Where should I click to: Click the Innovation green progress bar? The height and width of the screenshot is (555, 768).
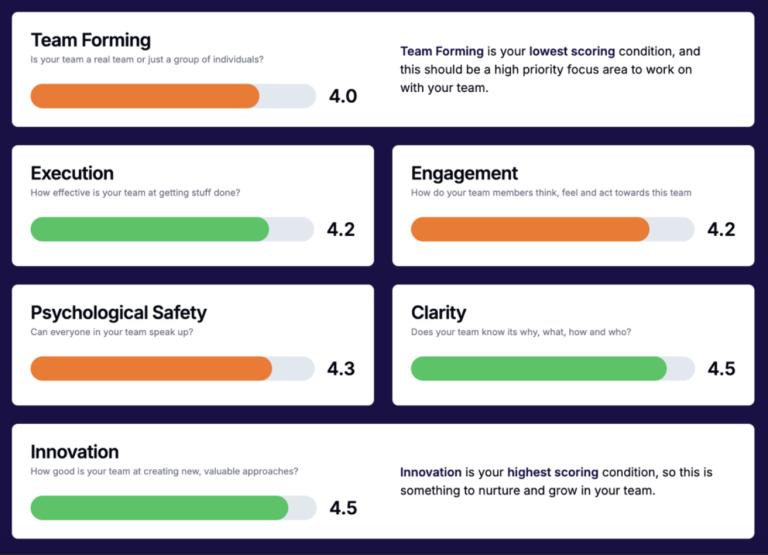point(160,507)
